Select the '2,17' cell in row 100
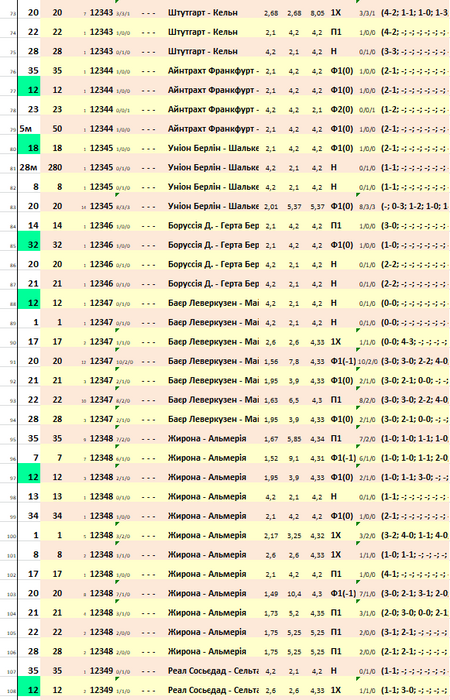 271,536
